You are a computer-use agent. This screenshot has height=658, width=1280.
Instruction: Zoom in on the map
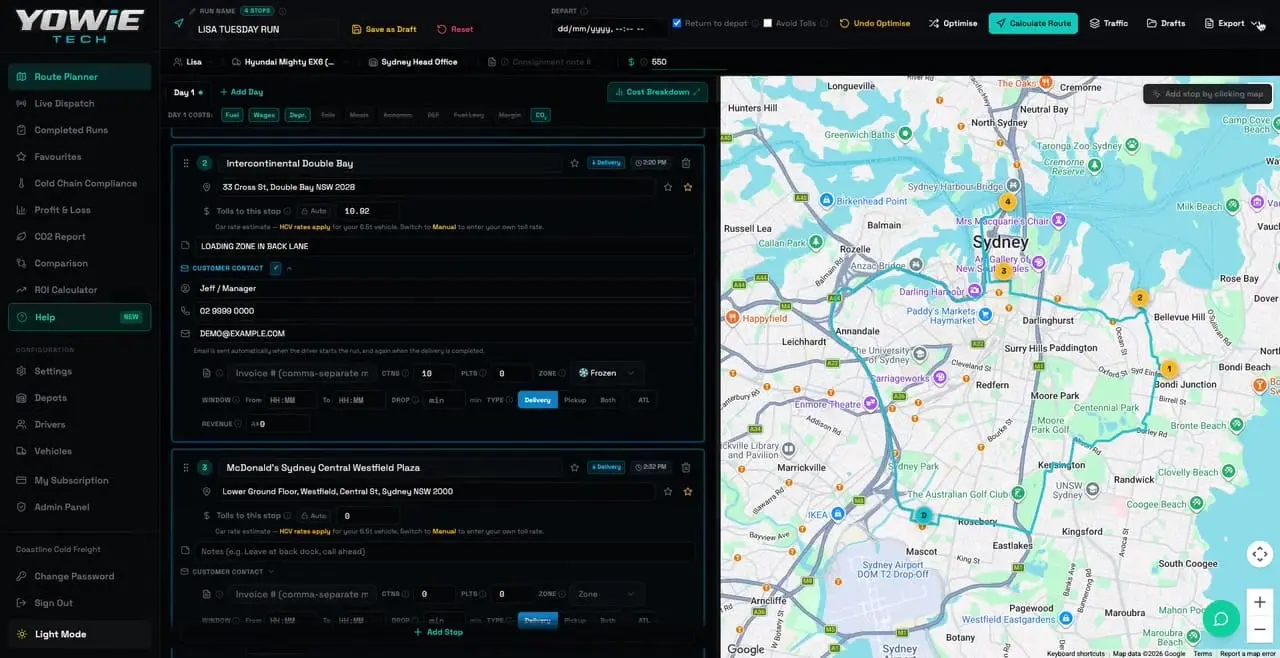point(1260,602)
